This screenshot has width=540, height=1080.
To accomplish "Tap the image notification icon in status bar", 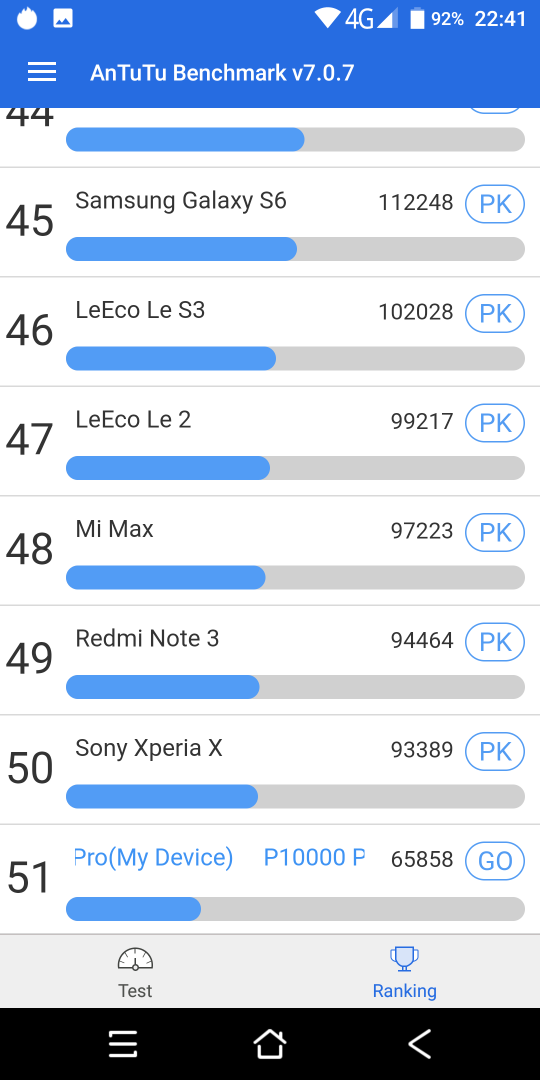I will pos(63,19).
